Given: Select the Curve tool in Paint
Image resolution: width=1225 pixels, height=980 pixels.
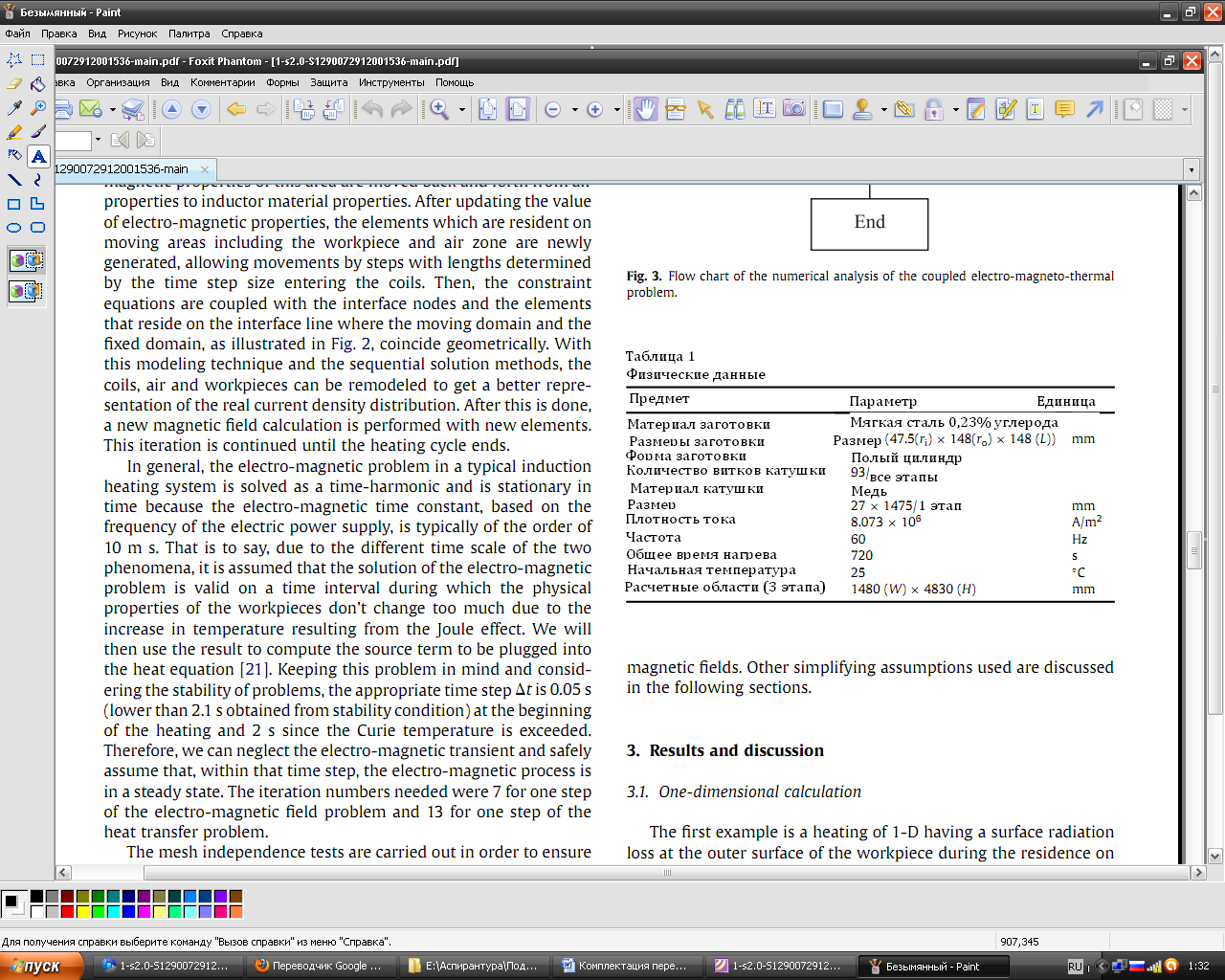Looking at the screenshot, I should point(38,179).
